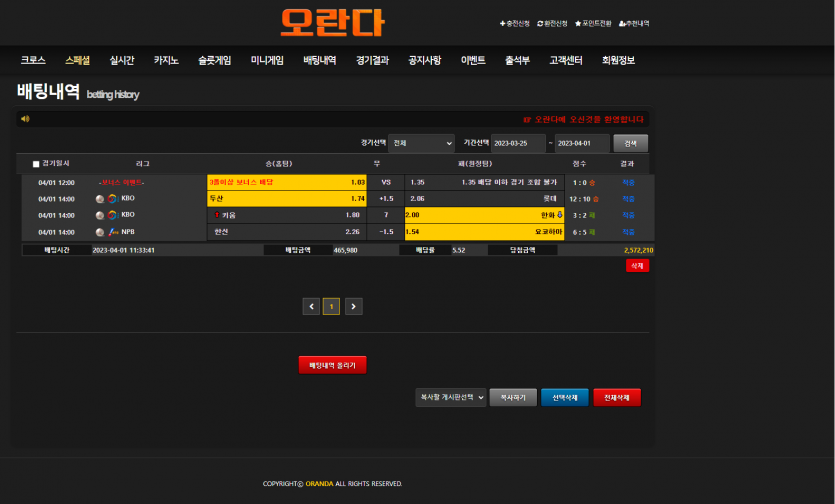The height and width of the screenshot is (504, 835).
Task: Click the refresh icon for 환전신청
Action: click(x=540, y=23)
